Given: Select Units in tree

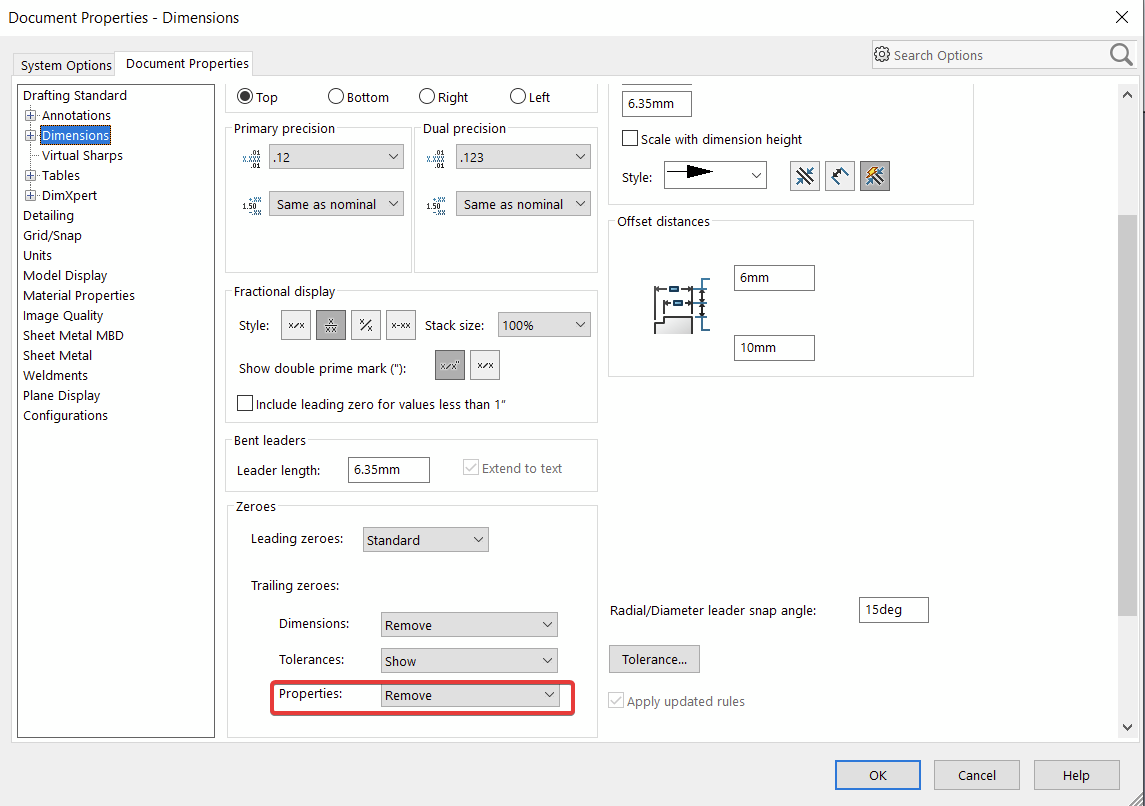Looking at the screenshot, I should (37, 256).
